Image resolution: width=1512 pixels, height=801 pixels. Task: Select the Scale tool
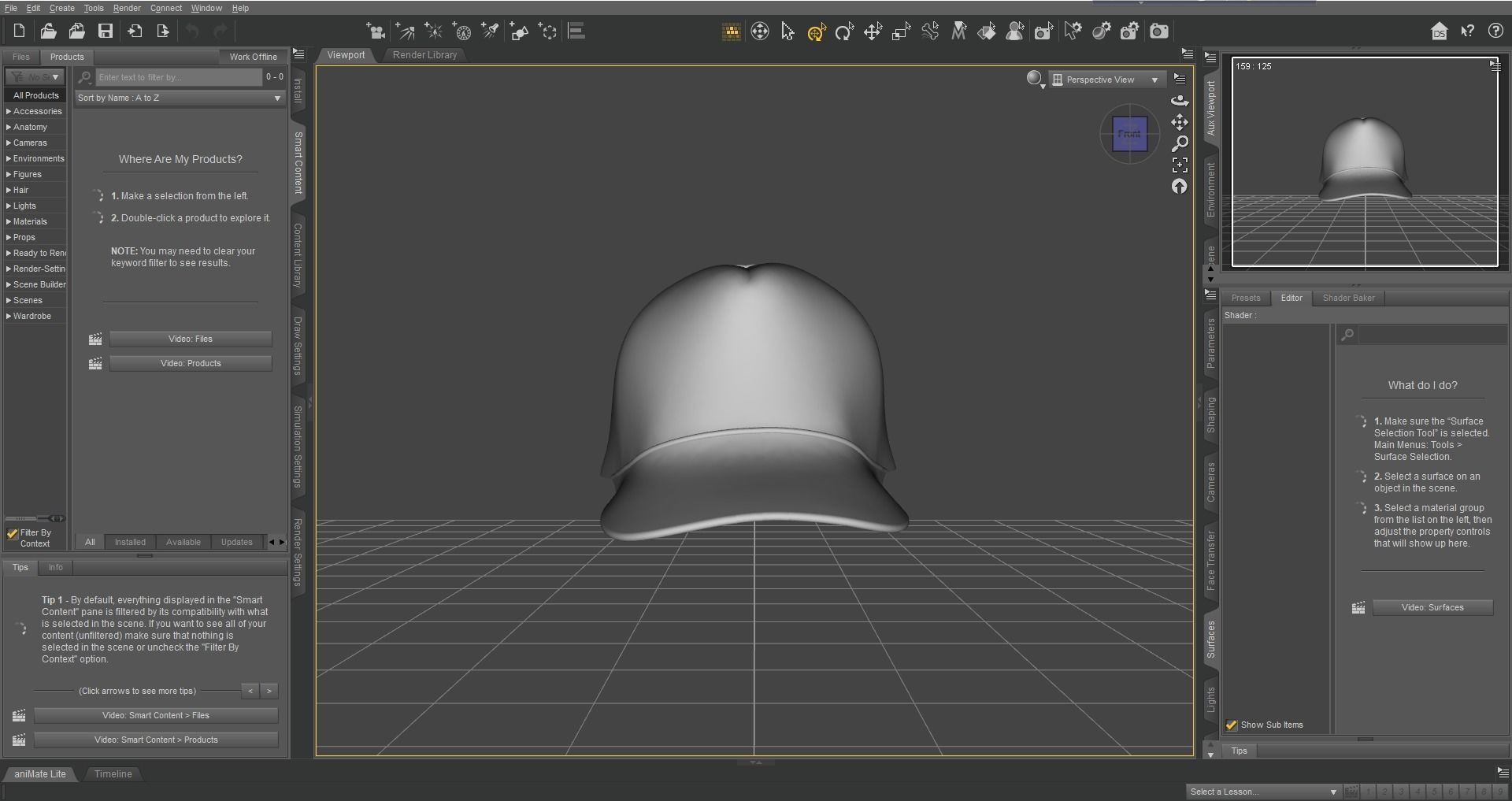click(901, 32)
